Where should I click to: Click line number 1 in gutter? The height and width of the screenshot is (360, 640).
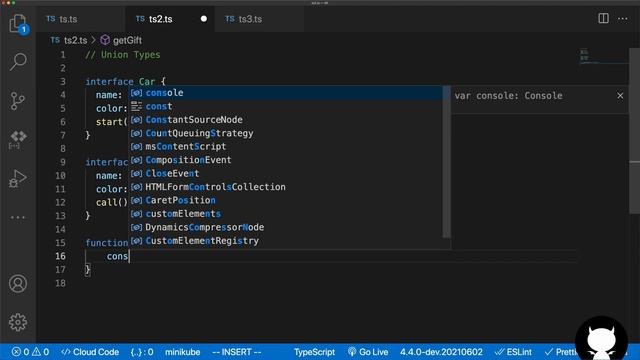(x=63, y=55)
